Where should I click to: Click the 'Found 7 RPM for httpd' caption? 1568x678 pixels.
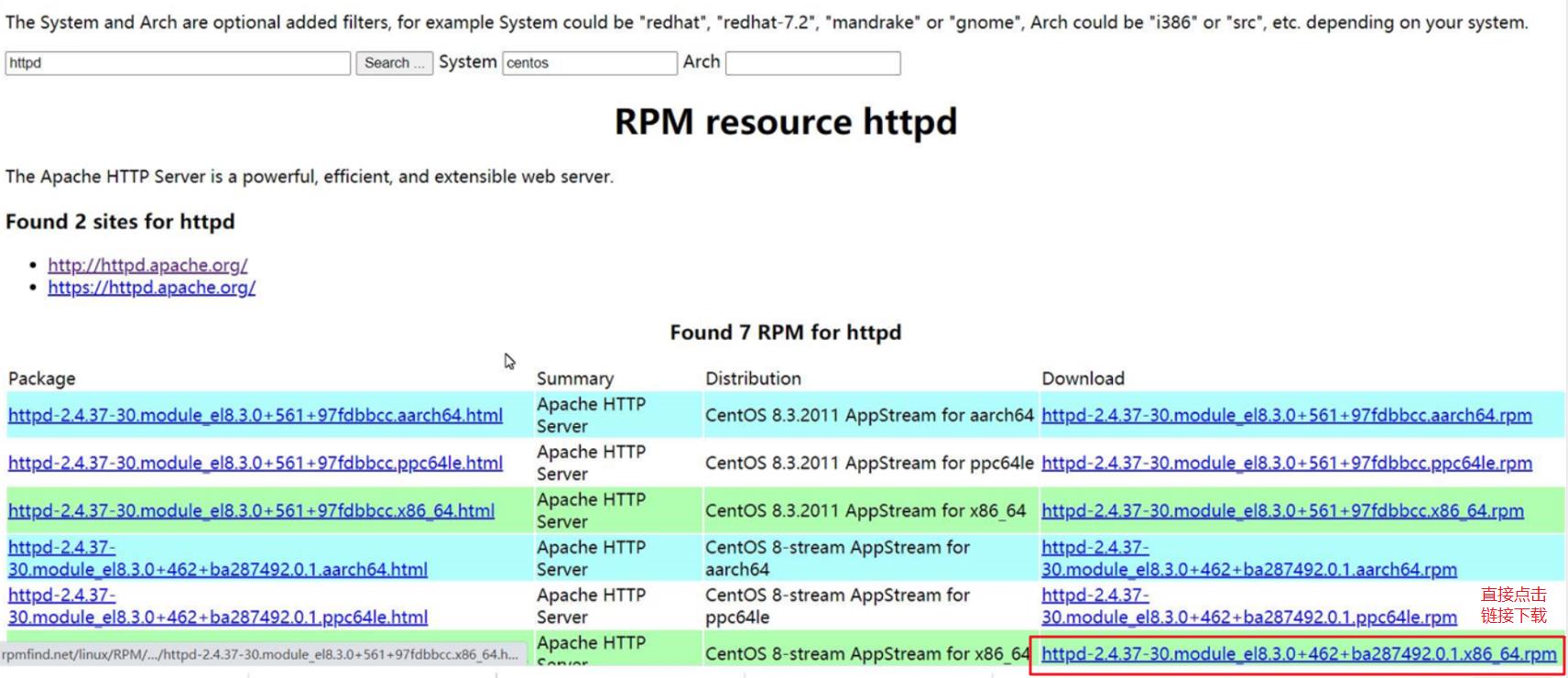(786, 333)
